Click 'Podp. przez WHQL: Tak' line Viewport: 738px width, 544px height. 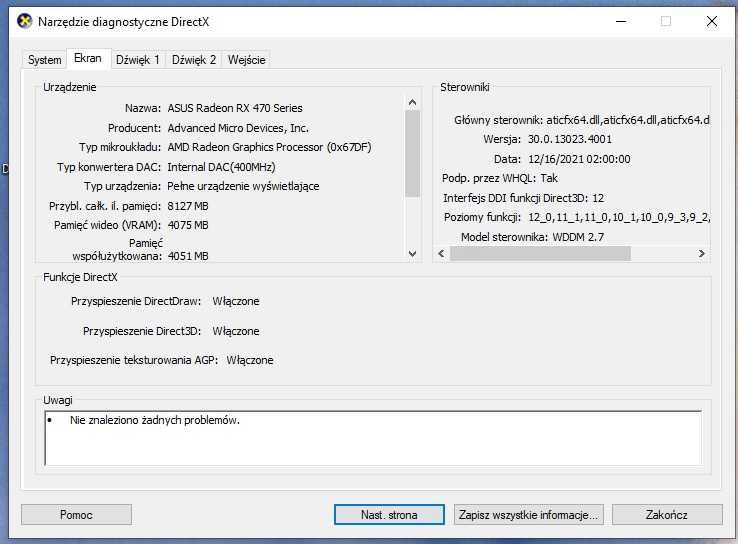pos(500,178)
